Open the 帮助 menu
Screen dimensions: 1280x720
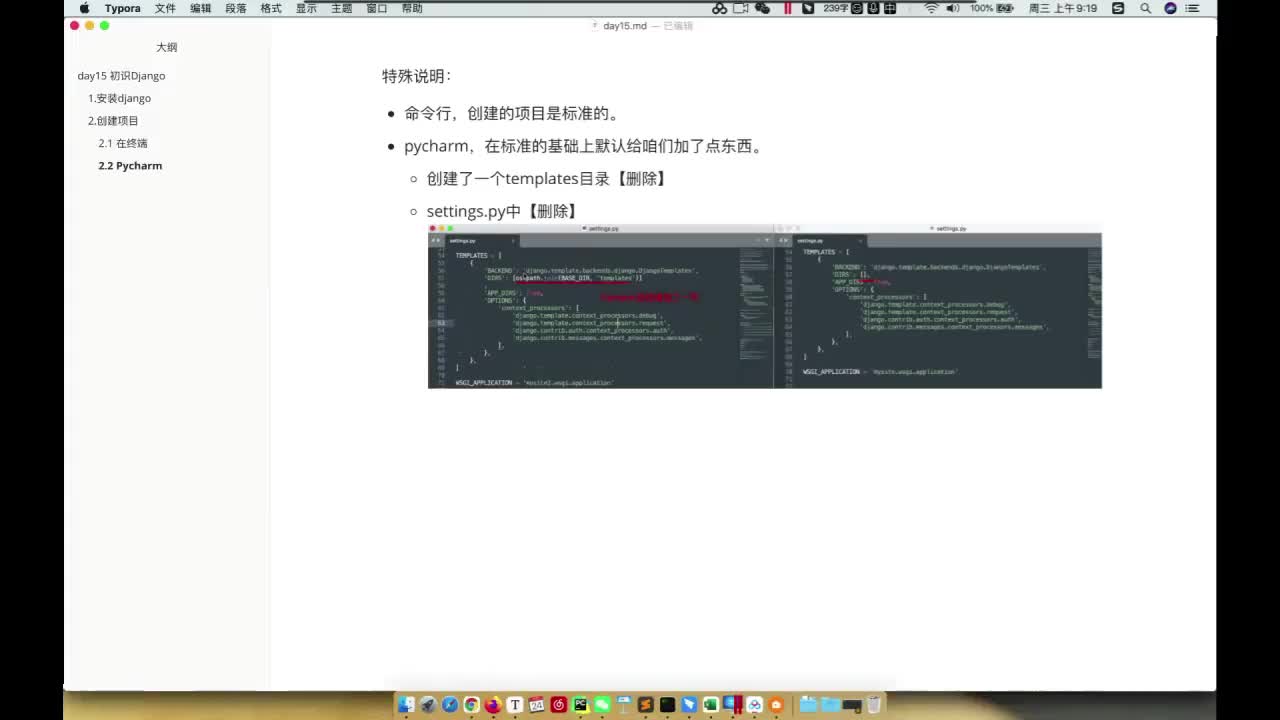coord(412,8)
